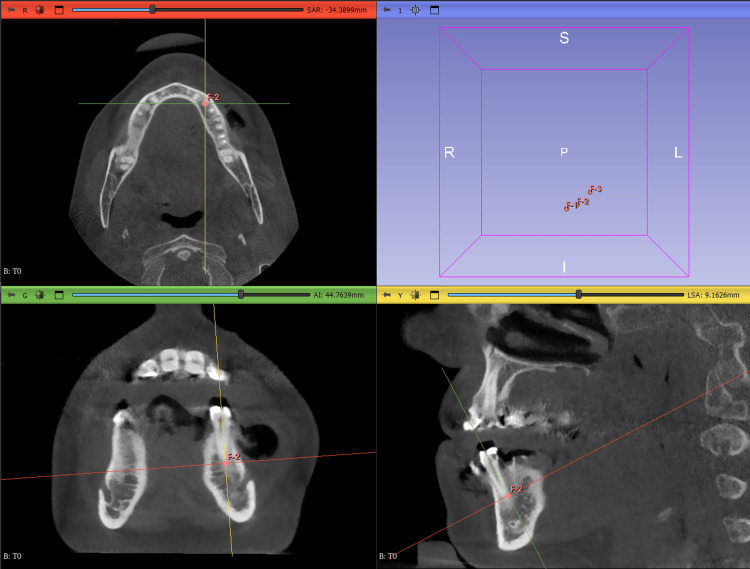
Task: Select fiducial F-3 in the 3D view
Action: click(591, 191)
